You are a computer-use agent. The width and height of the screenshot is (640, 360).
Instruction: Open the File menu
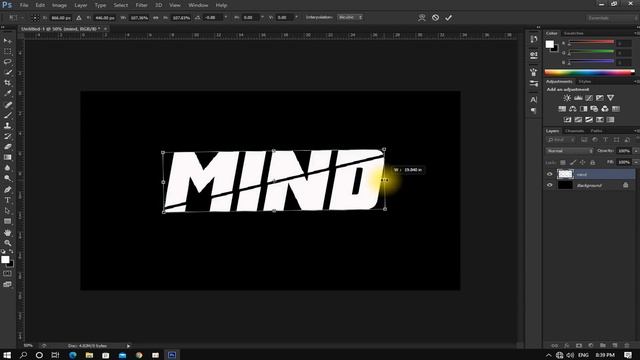(x=24, y=5)
